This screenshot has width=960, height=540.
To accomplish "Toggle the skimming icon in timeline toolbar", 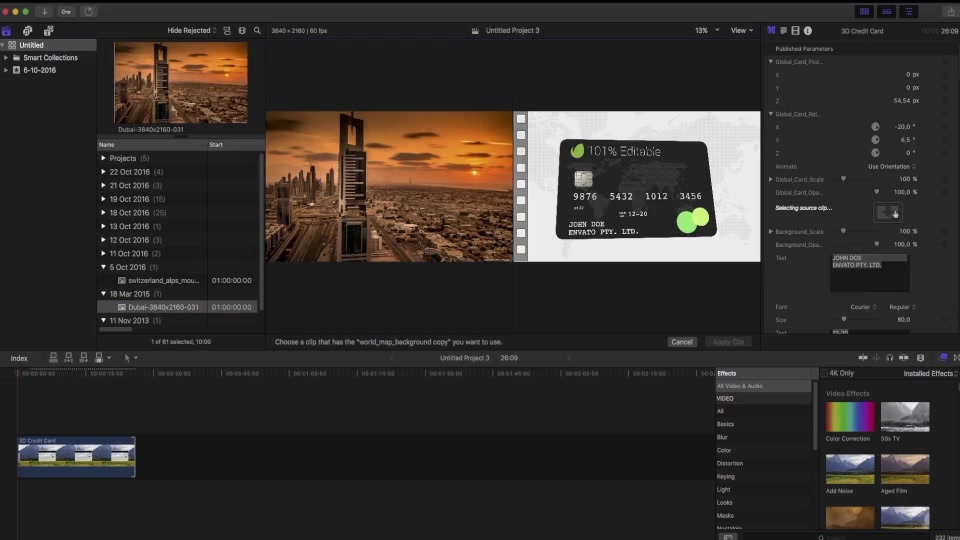I will 863,358.
